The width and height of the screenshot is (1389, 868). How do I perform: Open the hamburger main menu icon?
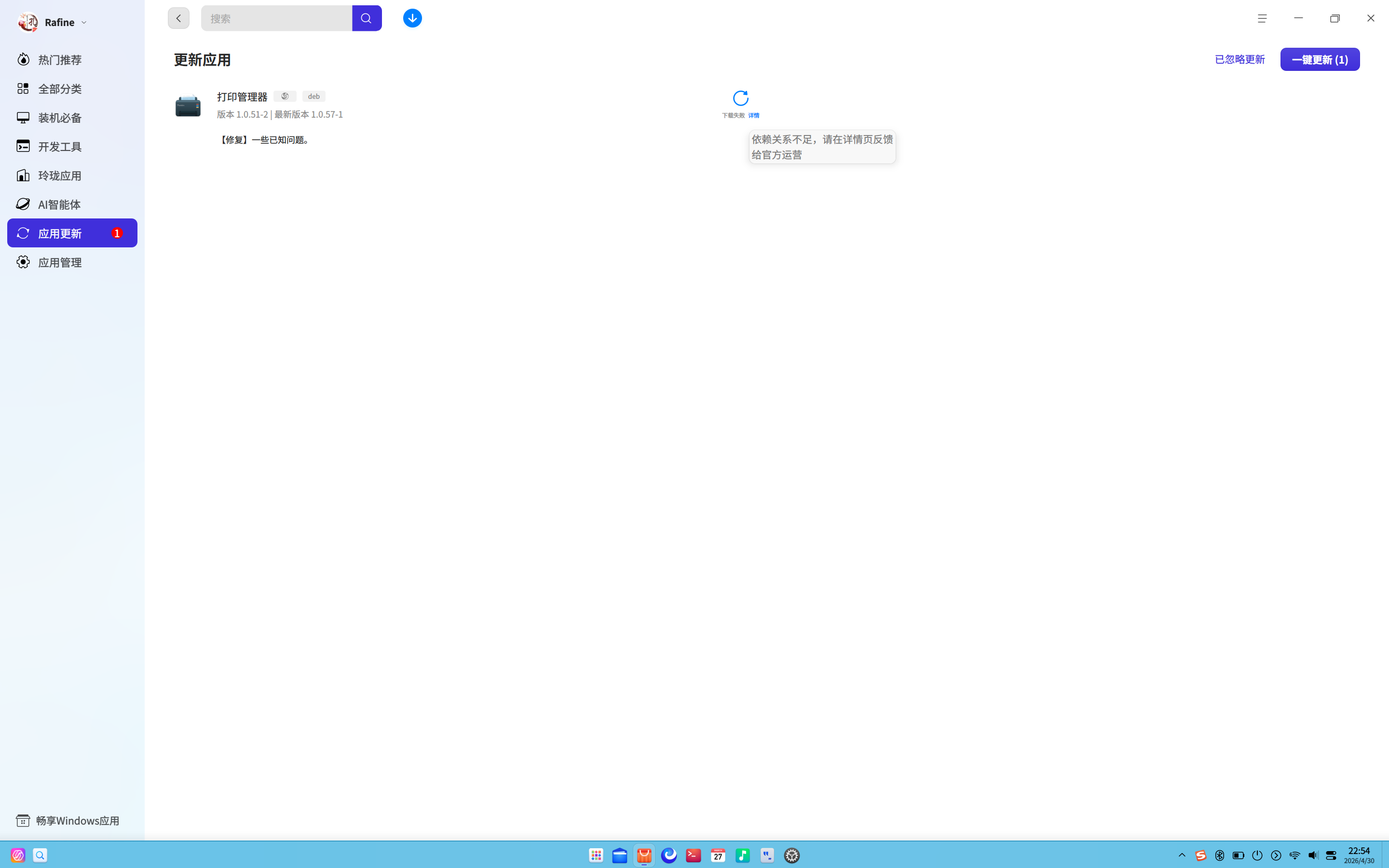coord(1262,18)
